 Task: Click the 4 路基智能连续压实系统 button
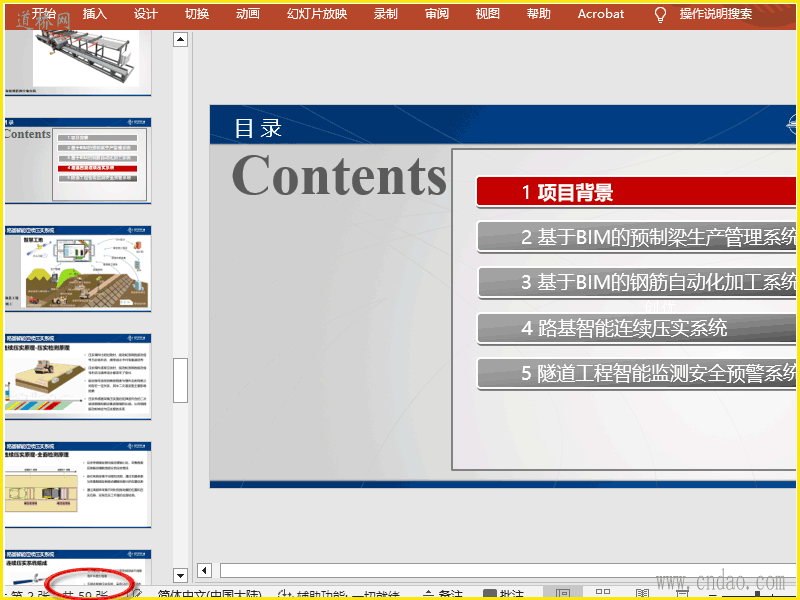coord(636,328)
